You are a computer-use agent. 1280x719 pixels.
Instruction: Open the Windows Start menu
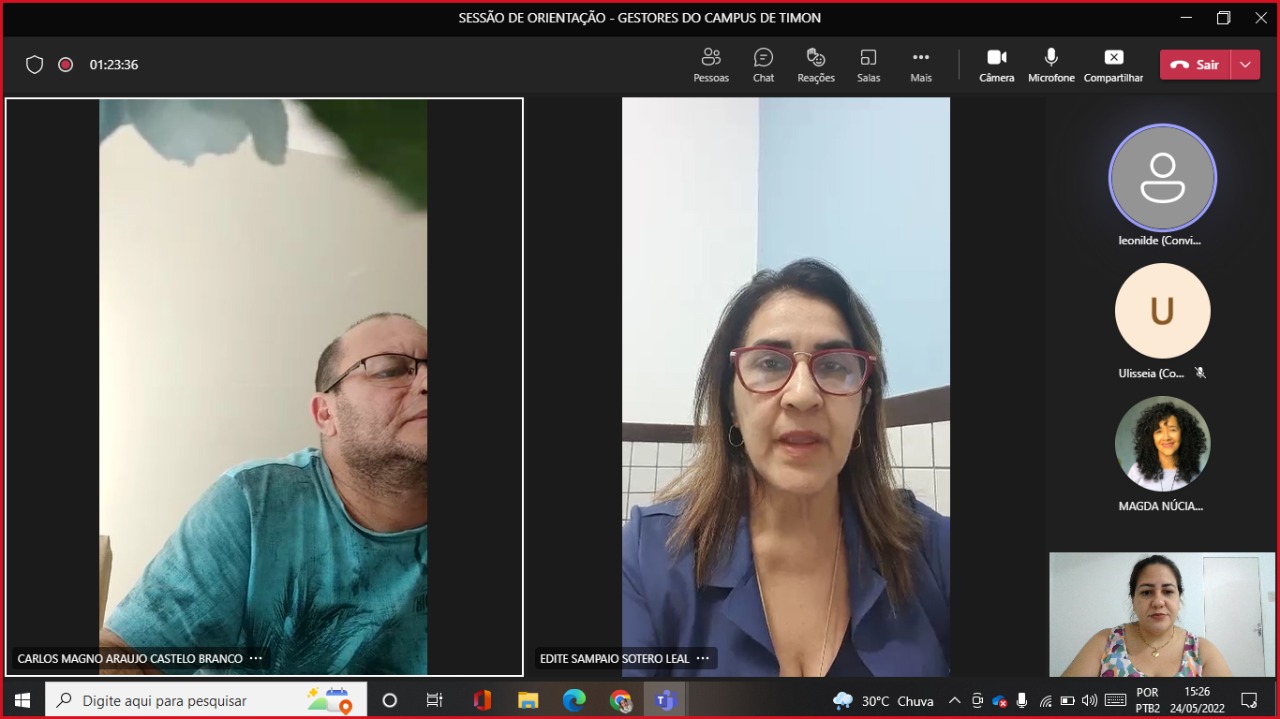22,700
